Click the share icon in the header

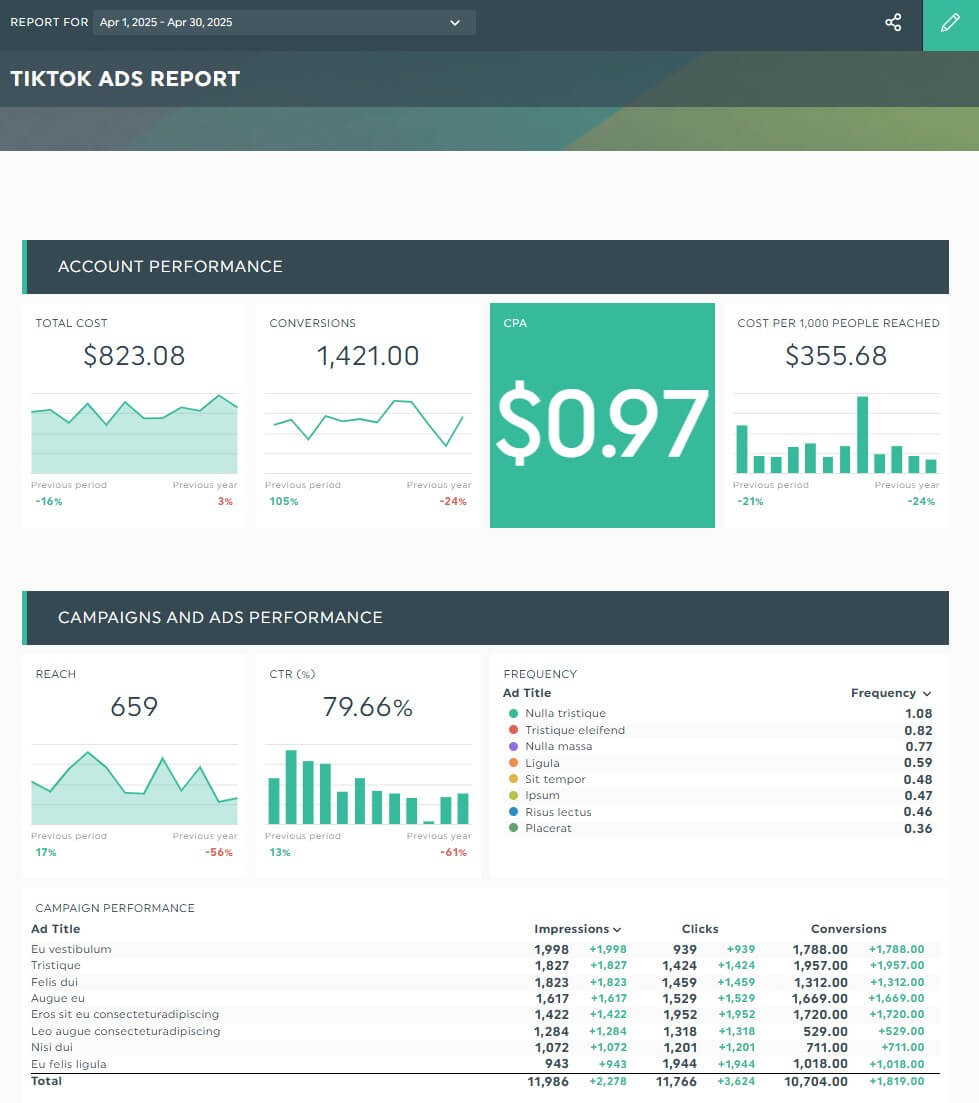[x=893, y=23]
